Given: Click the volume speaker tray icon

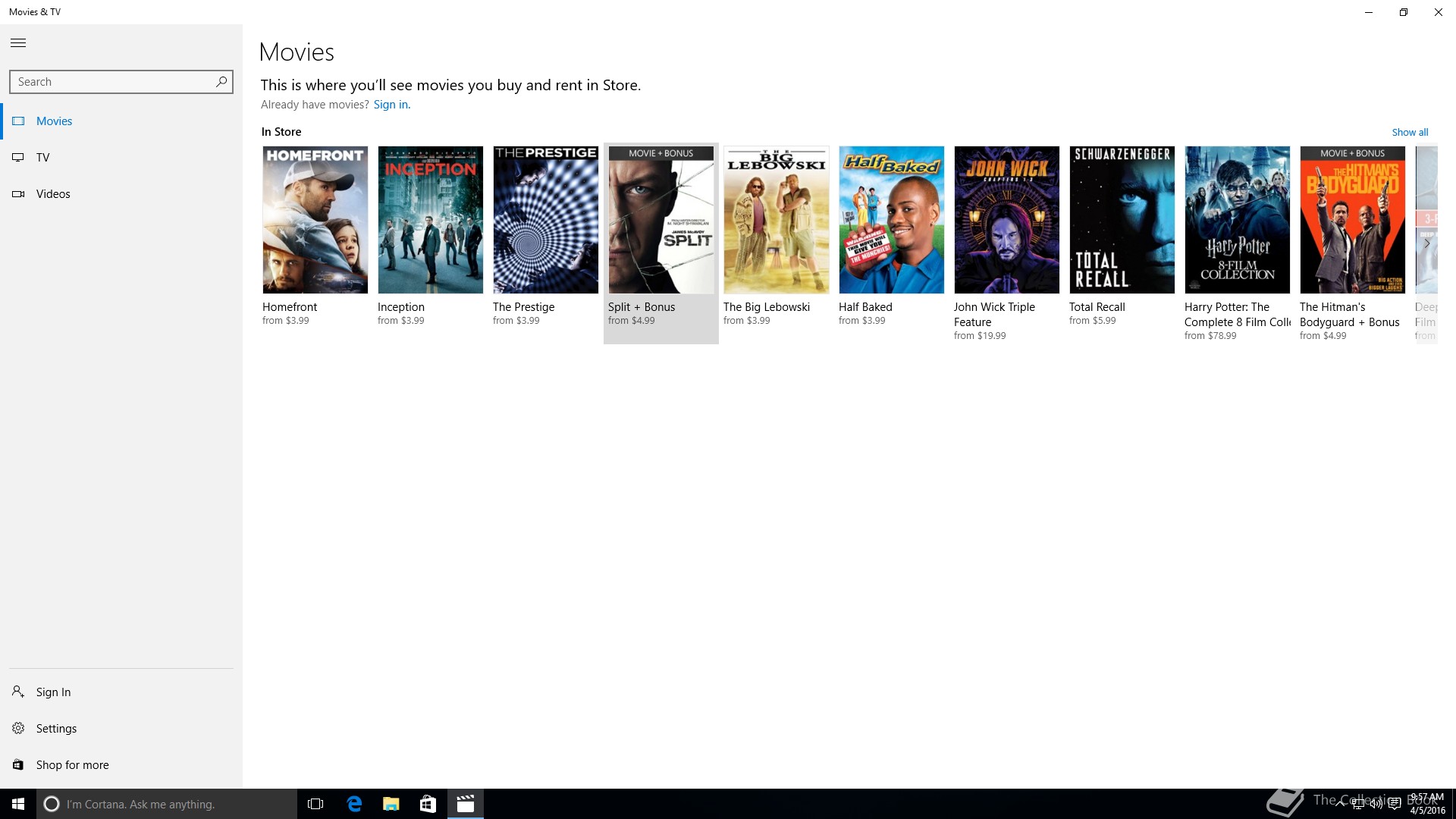Looking at the screenshot, I should [x=1376, y=804].
